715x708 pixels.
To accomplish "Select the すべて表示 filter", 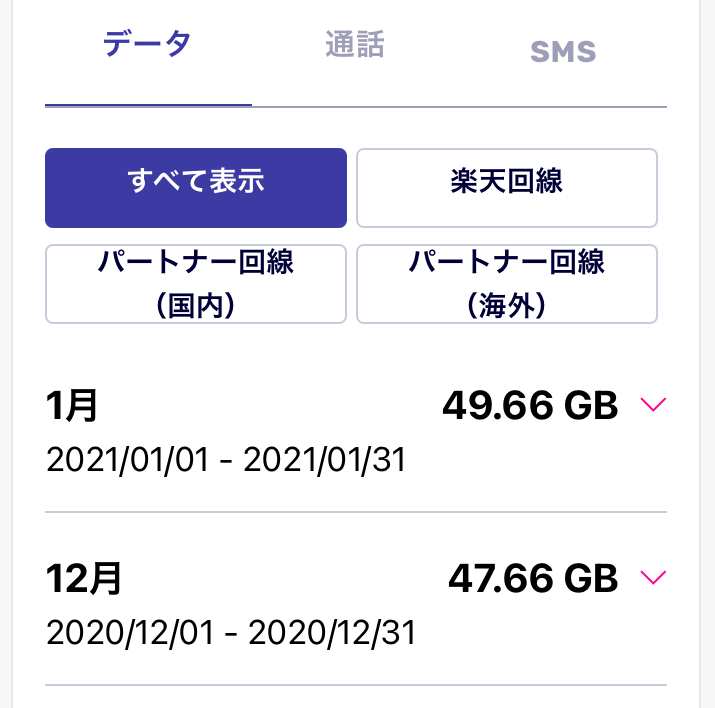I will [x=196, y=187].
